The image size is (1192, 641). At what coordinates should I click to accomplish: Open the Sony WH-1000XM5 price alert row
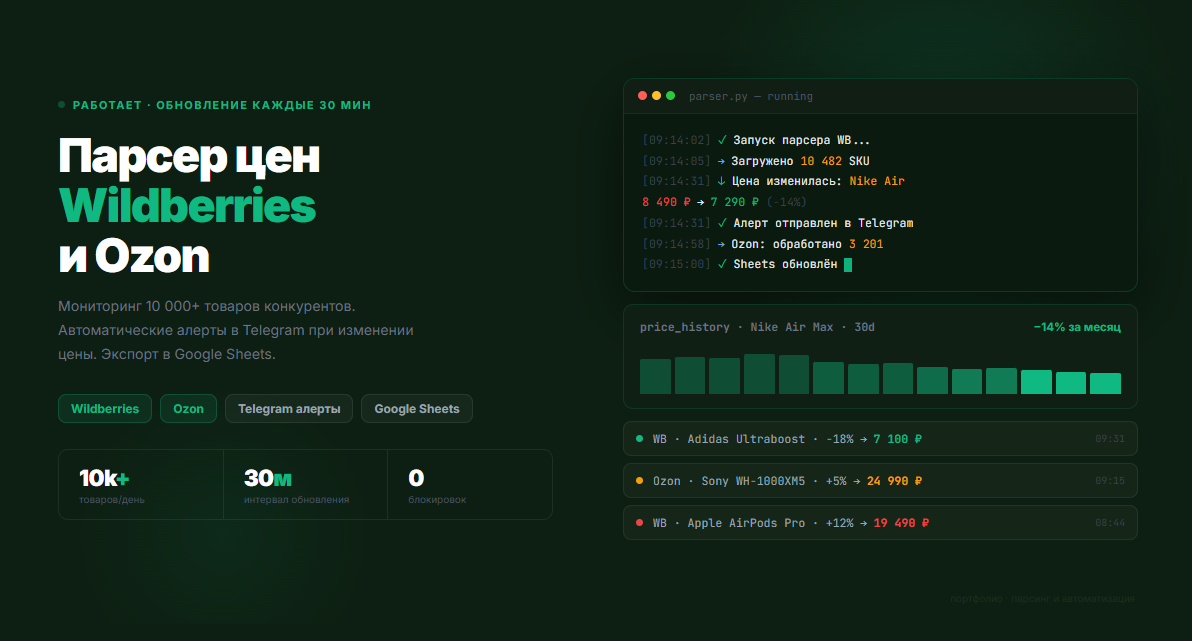coord(880,481)
